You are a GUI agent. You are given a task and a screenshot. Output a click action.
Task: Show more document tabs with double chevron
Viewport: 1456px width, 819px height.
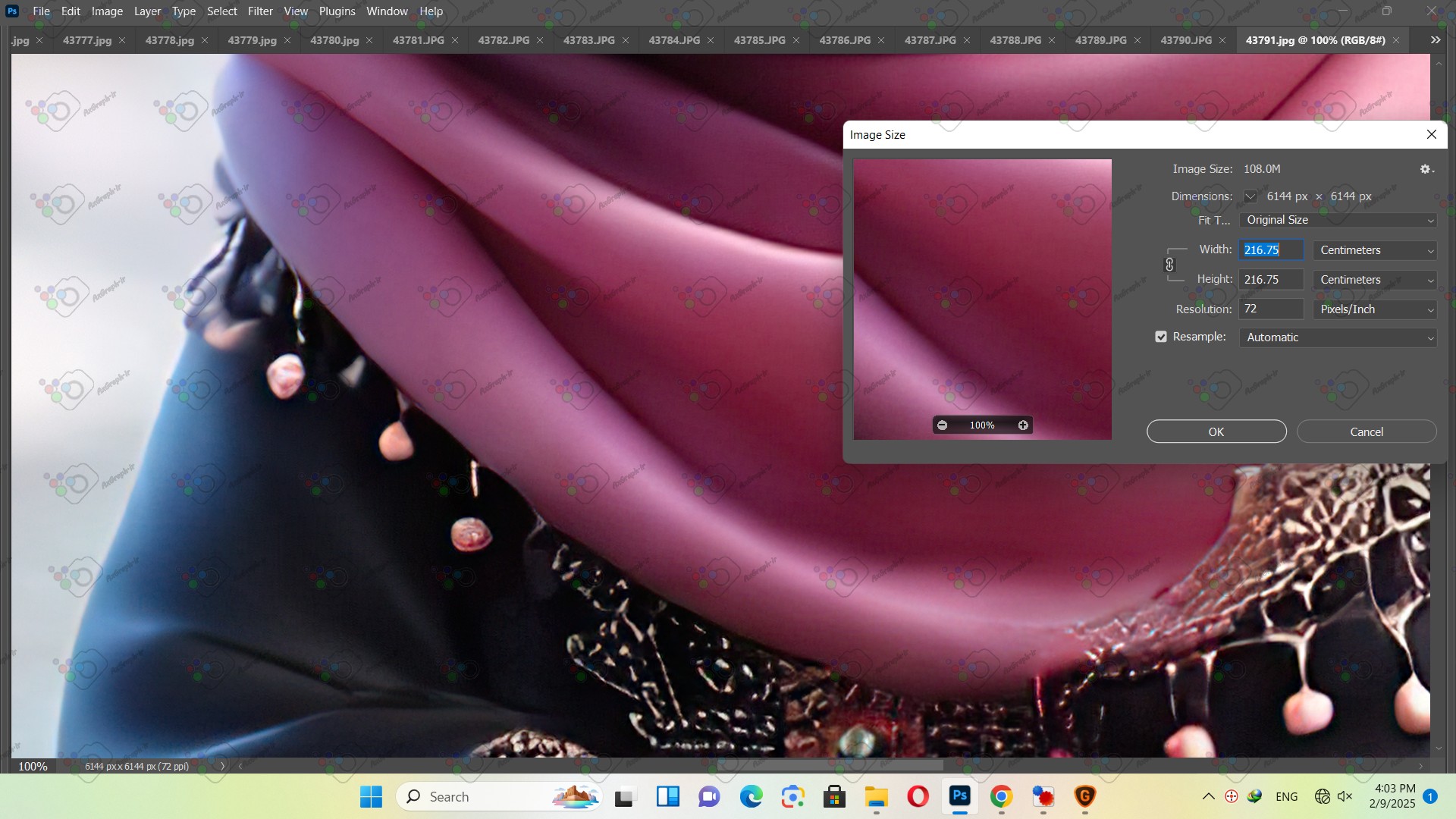pyautogui.click(x=1436, y=40)
